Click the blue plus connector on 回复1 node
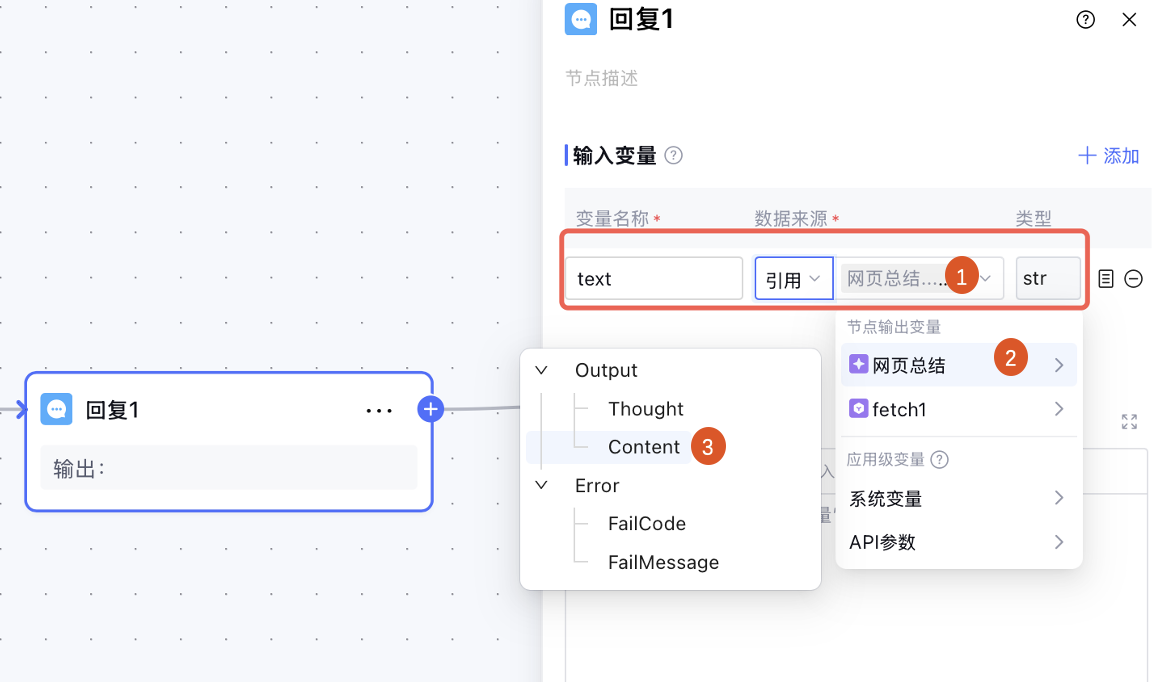Image resolution: width=1154 pixels, height=686 pixels. click(430, 408)
